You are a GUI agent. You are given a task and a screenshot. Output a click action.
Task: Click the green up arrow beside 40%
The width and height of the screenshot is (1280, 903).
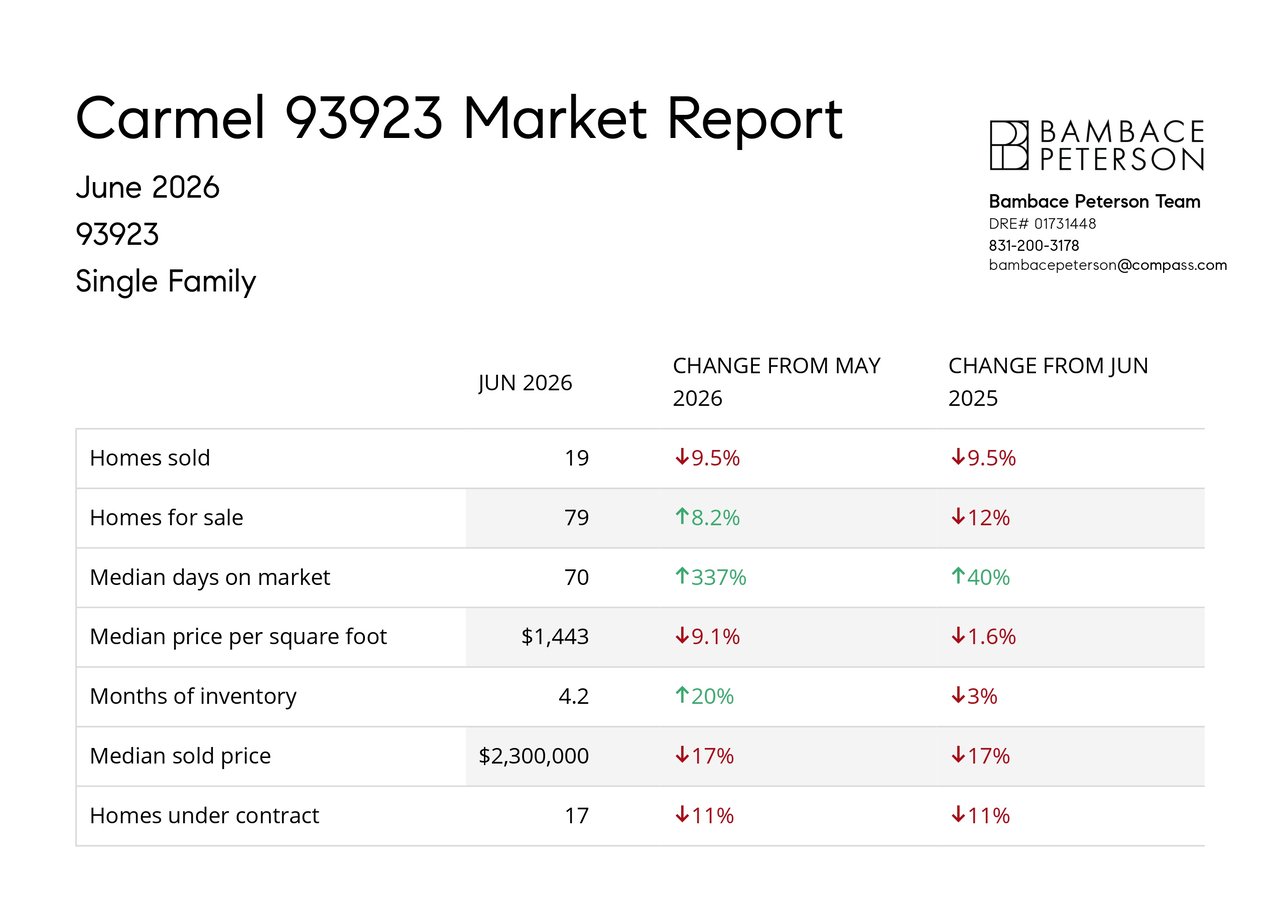coord(958,577)
